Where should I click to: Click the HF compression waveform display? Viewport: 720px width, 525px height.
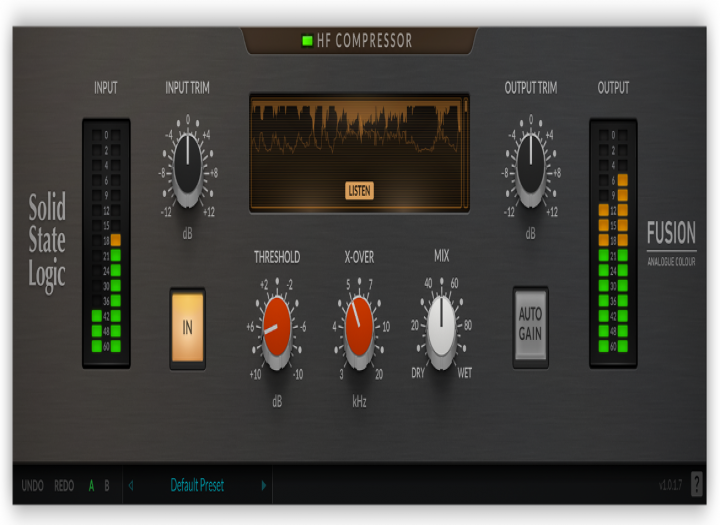pyautogui.click(x=359, y=153)
